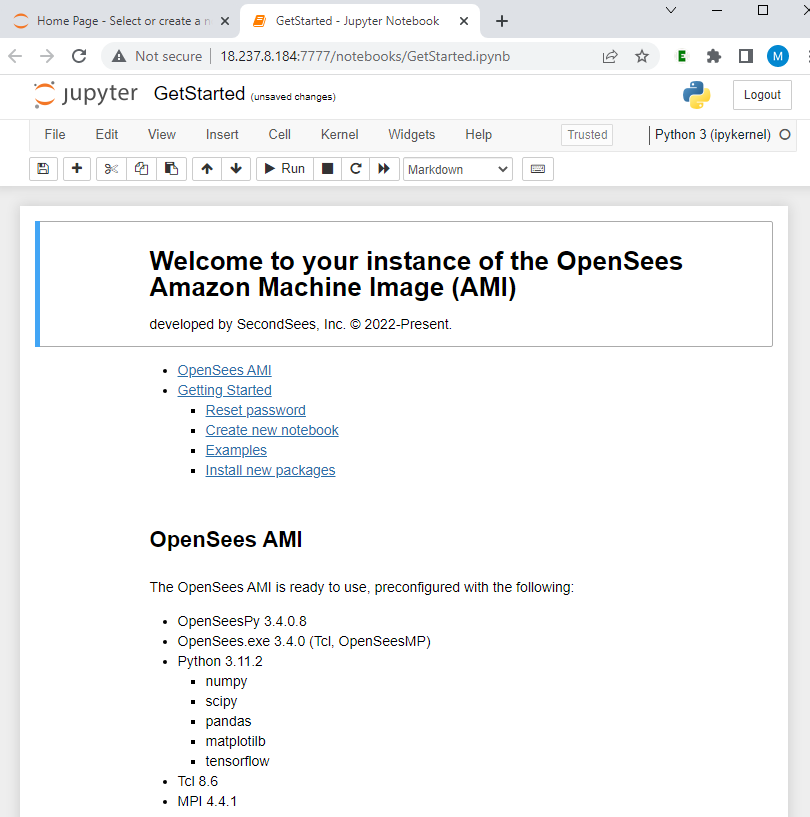The image size is (810, 817).
Task: Click the 'tensorflow' list item
Action: pyautogui.click(x=237, y=761)
